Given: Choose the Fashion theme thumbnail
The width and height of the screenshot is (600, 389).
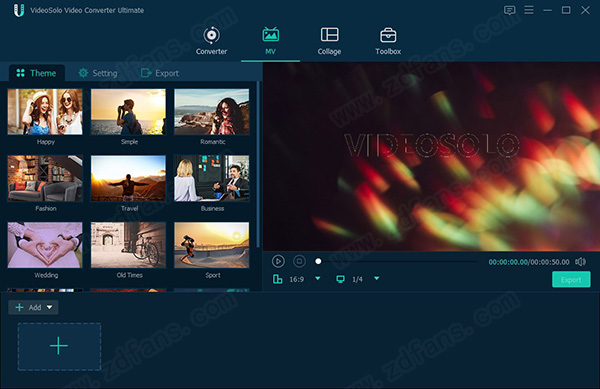Looking at the screenshot, I should (45, 178).
